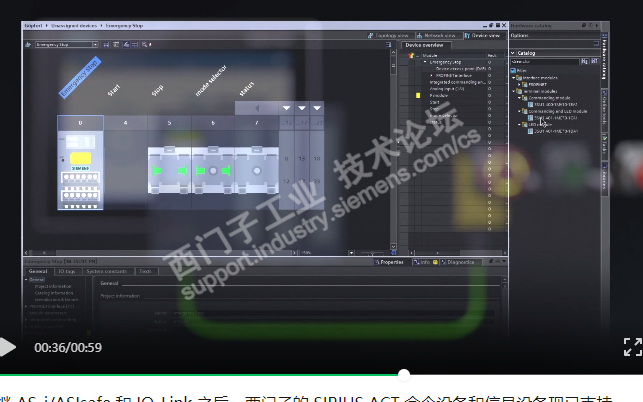Expand the second slot-group dropdown arrow

coord(302,108)
